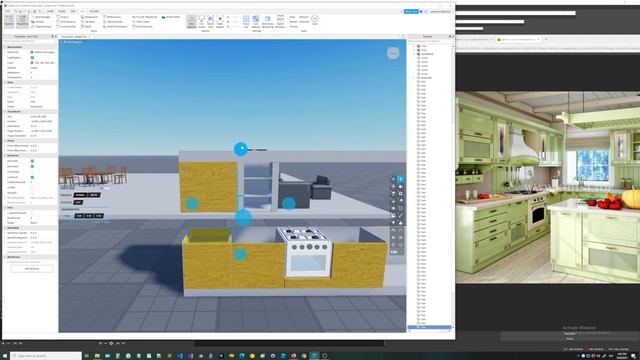Click the browser window address bar
The image size is (640, 360).
(x=548, y=48)
